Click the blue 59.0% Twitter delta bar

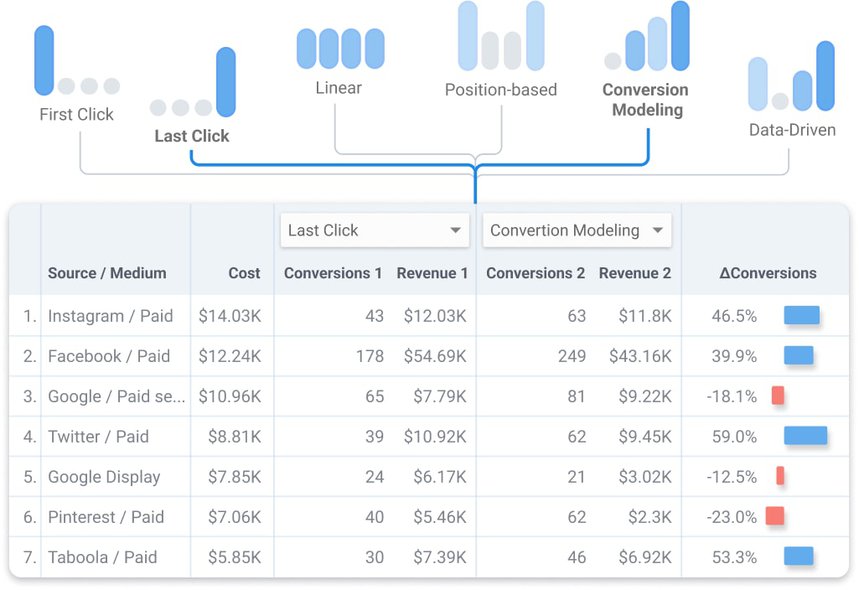805,436
